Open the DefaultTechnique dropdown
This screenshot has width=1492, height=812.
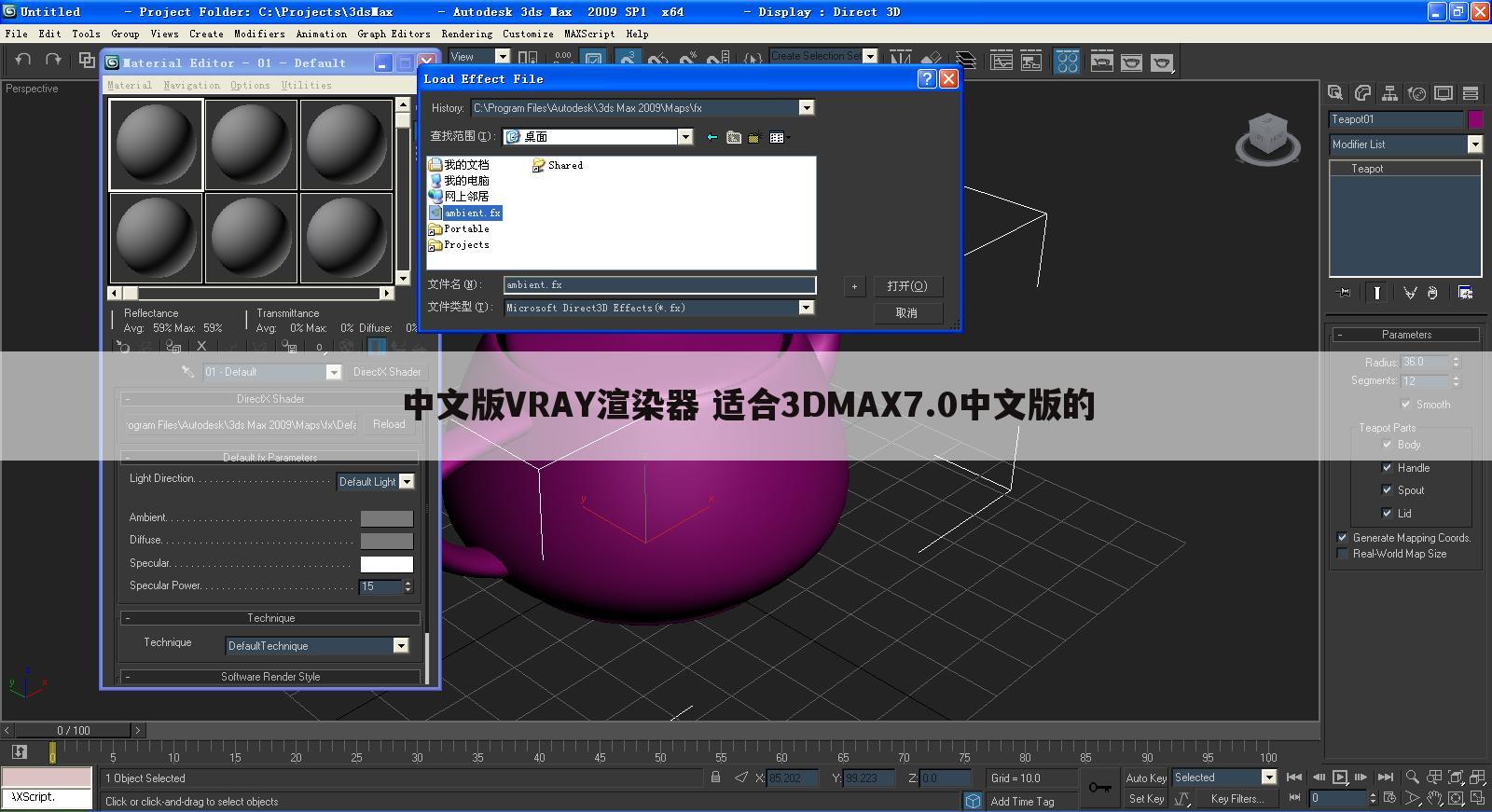tap(401, 646)
